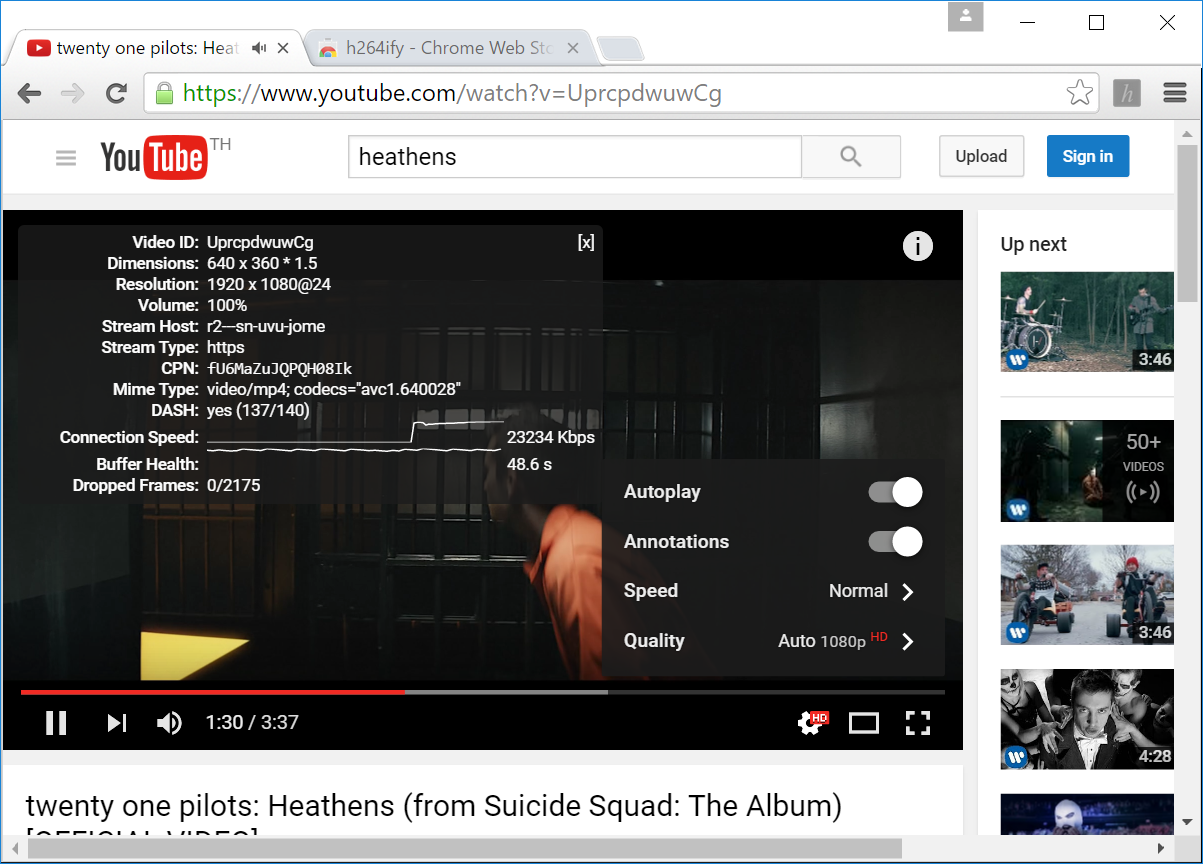Click the CPN value string
This screenshot has width=1203, height=864.
click(x=279, y=368)
